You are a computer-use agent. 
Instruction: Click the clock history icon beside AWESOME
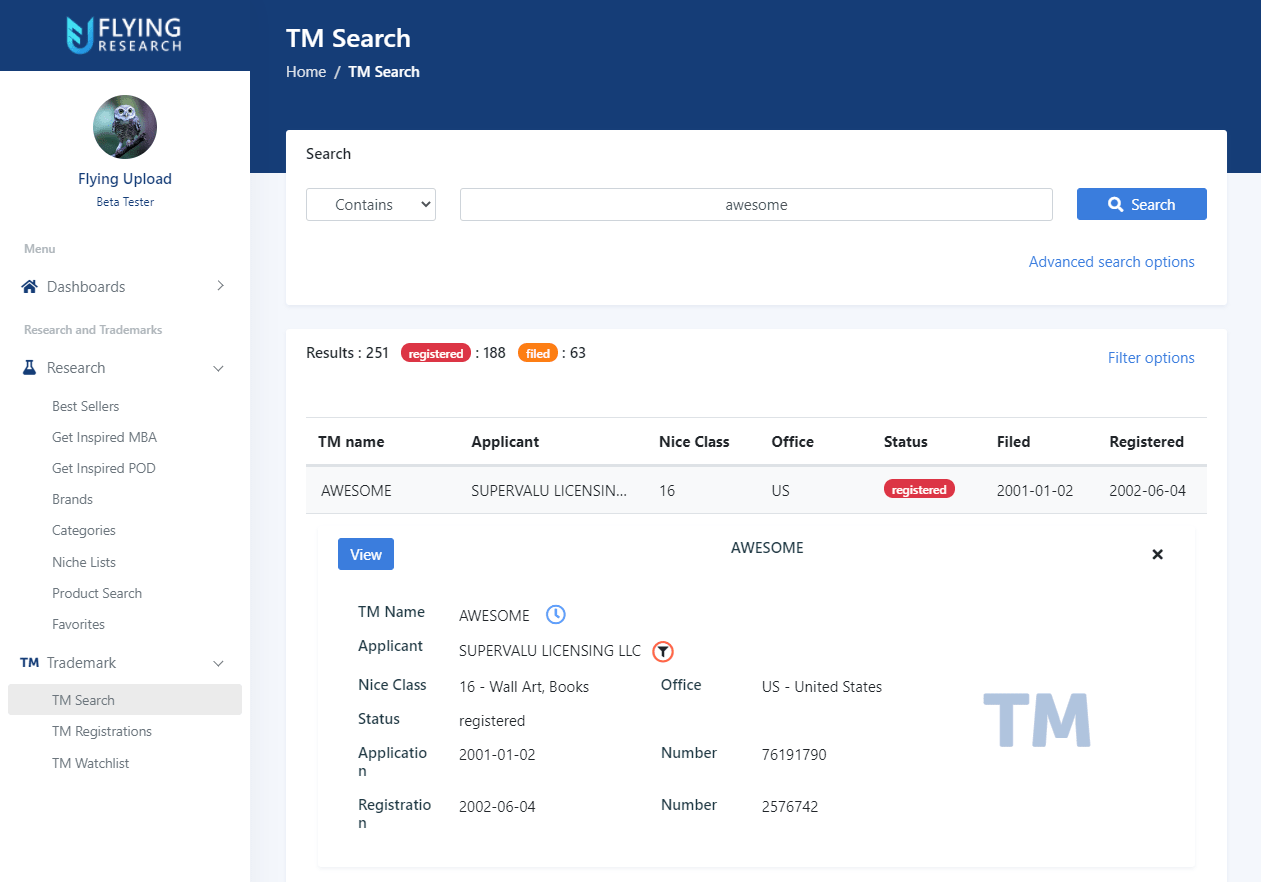[x=556, y=615]
